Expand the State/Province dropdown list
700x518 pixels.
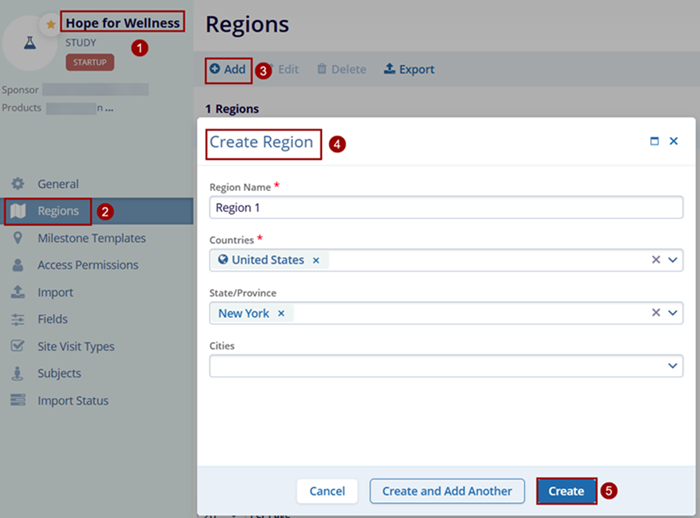click(673, 313)
